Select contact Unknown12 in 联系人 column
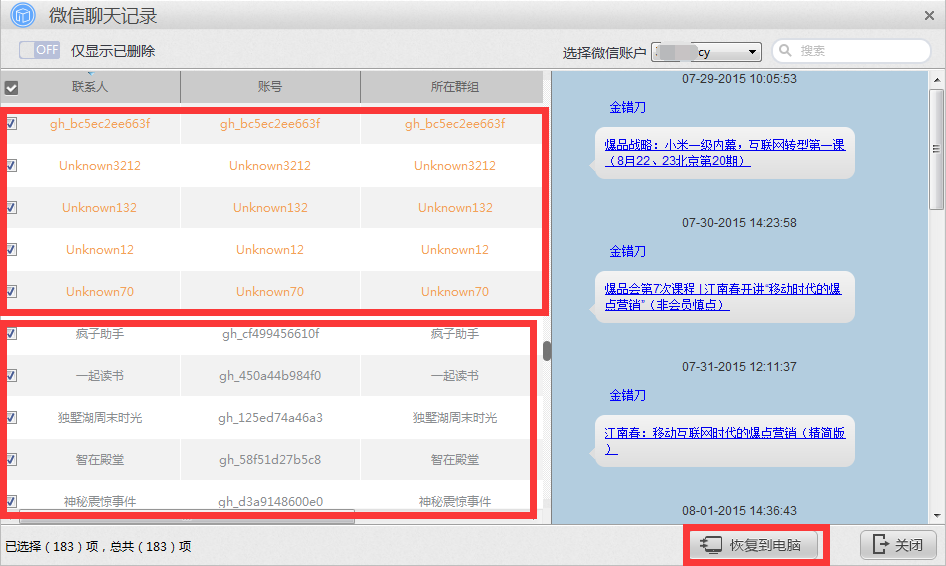Image resolution: width=946 pixels, height=566 pixels. [x=100, y=249]
